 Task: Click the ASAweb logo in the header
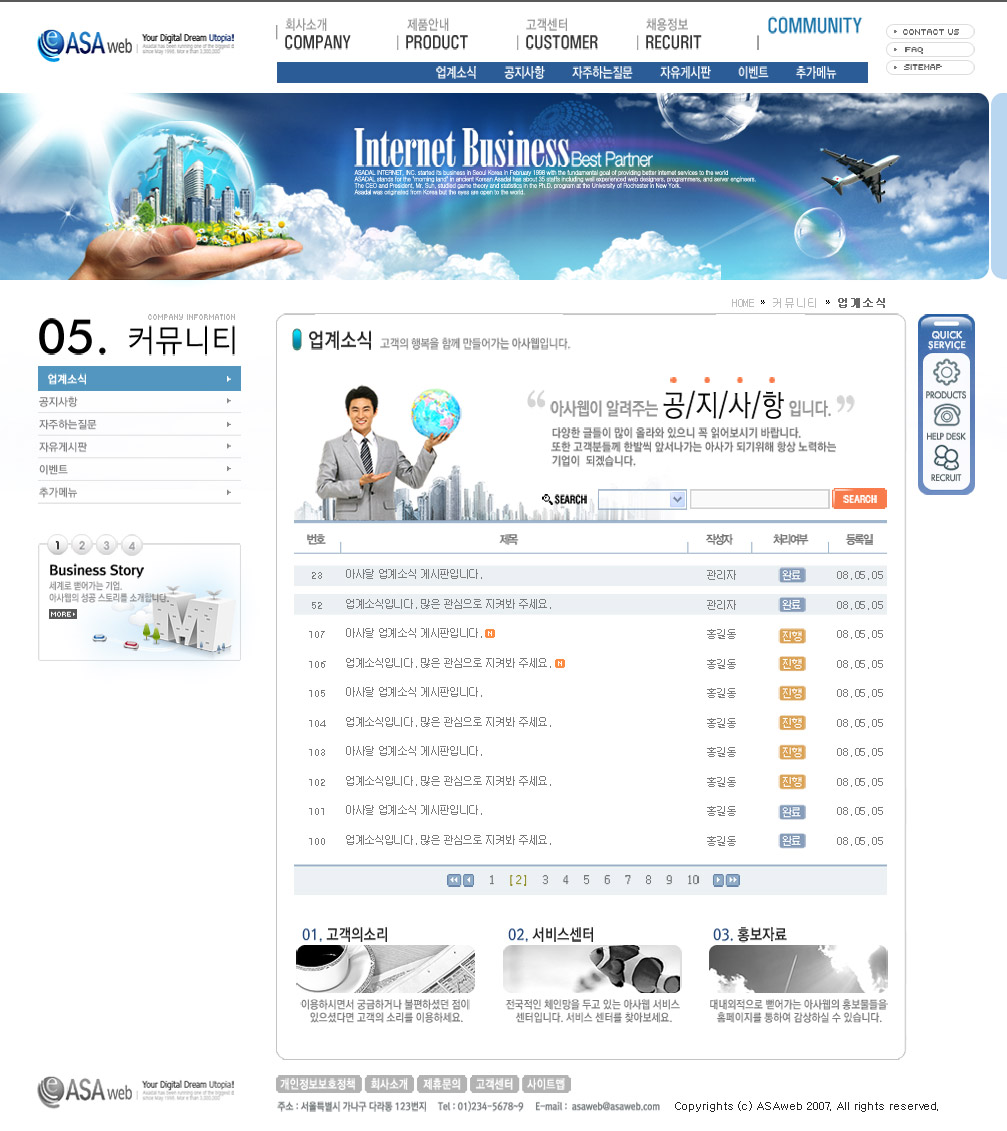point(85,43)
